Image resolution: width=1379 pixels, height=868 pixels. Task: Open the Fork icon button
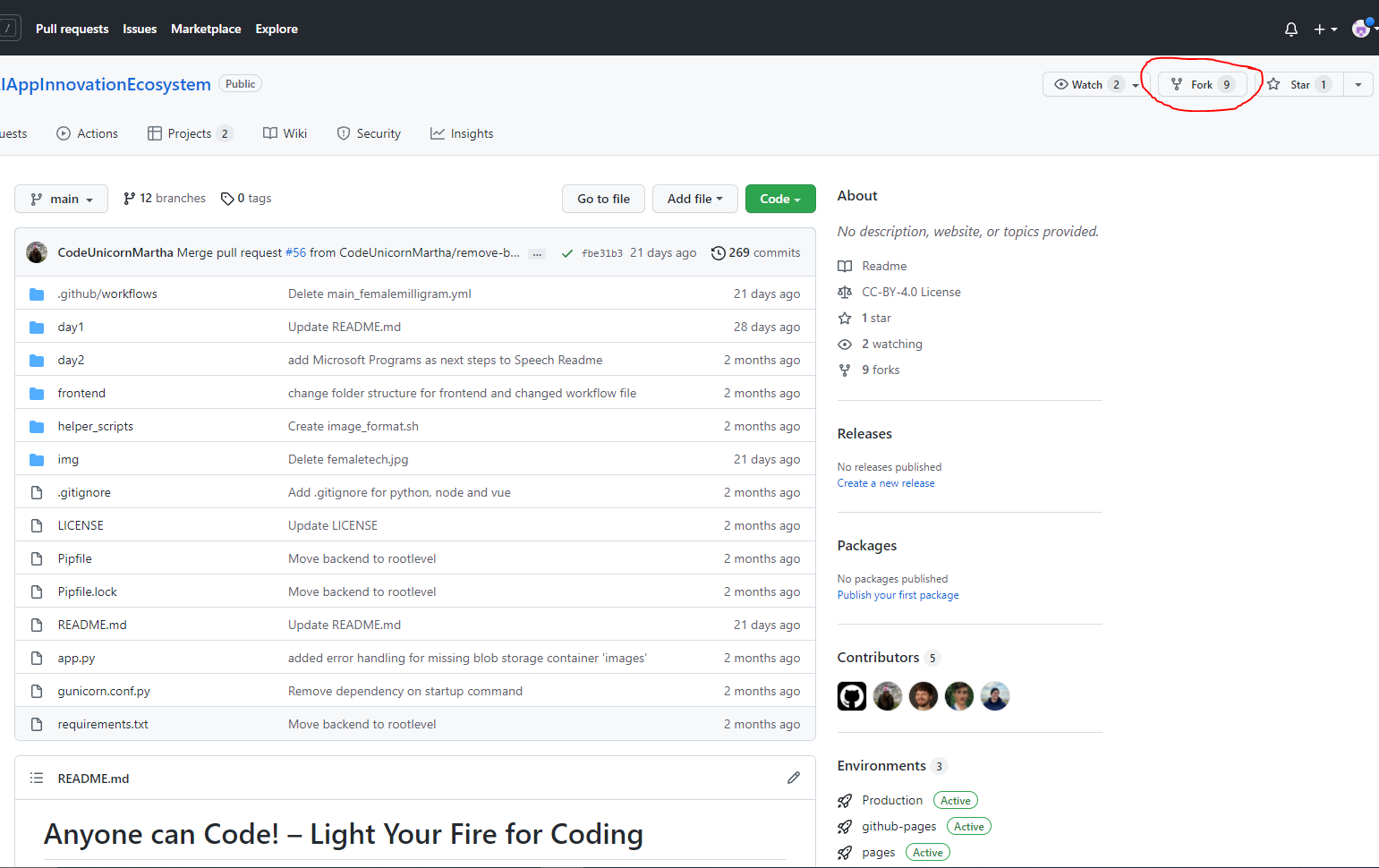coord(1176,84)
